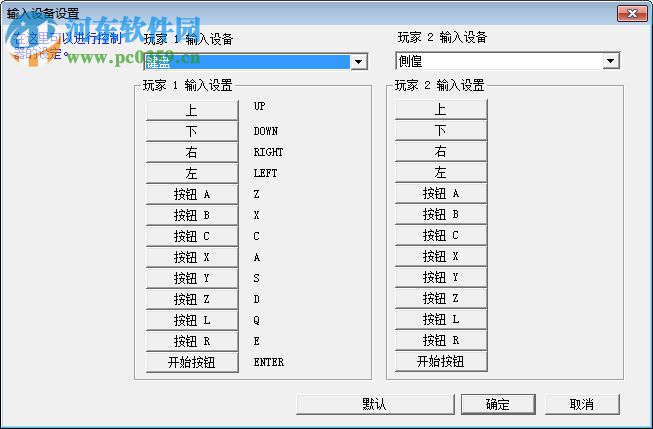This screenshot has width=653, height=429.
Task: Set Player 1 按钮 R mapping
Action: click(192, 341)
